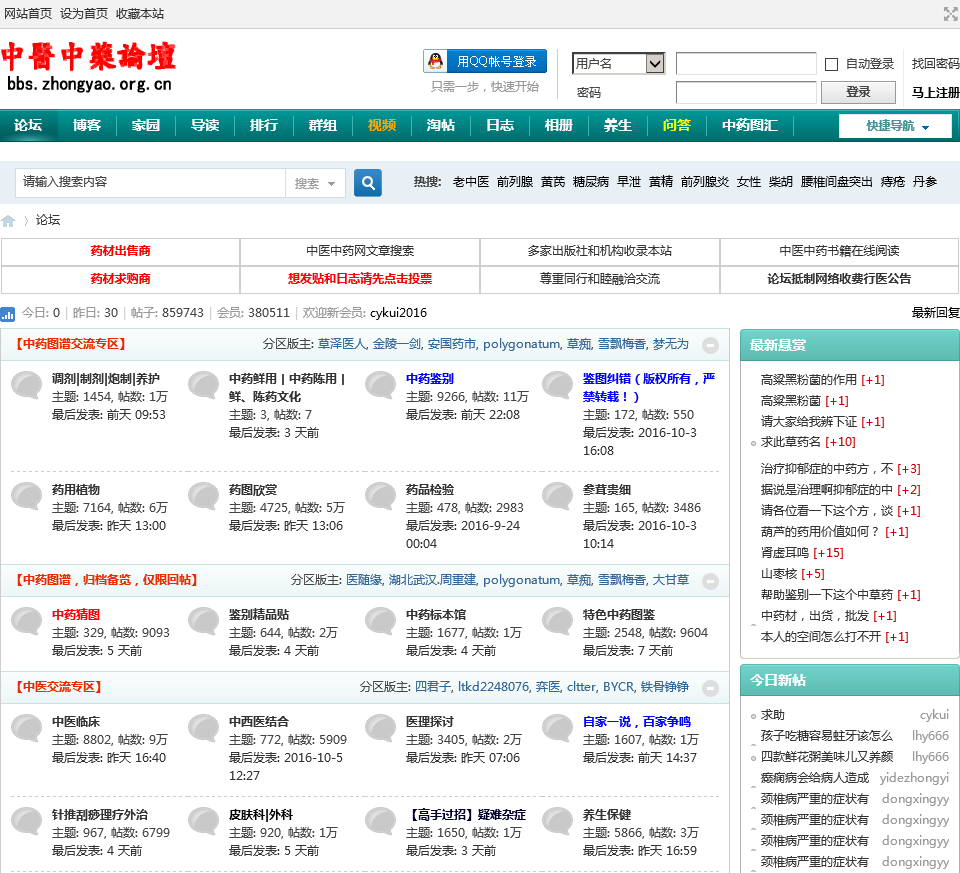
Task: Click the 找回密码 link
Action: coord(935,64)
